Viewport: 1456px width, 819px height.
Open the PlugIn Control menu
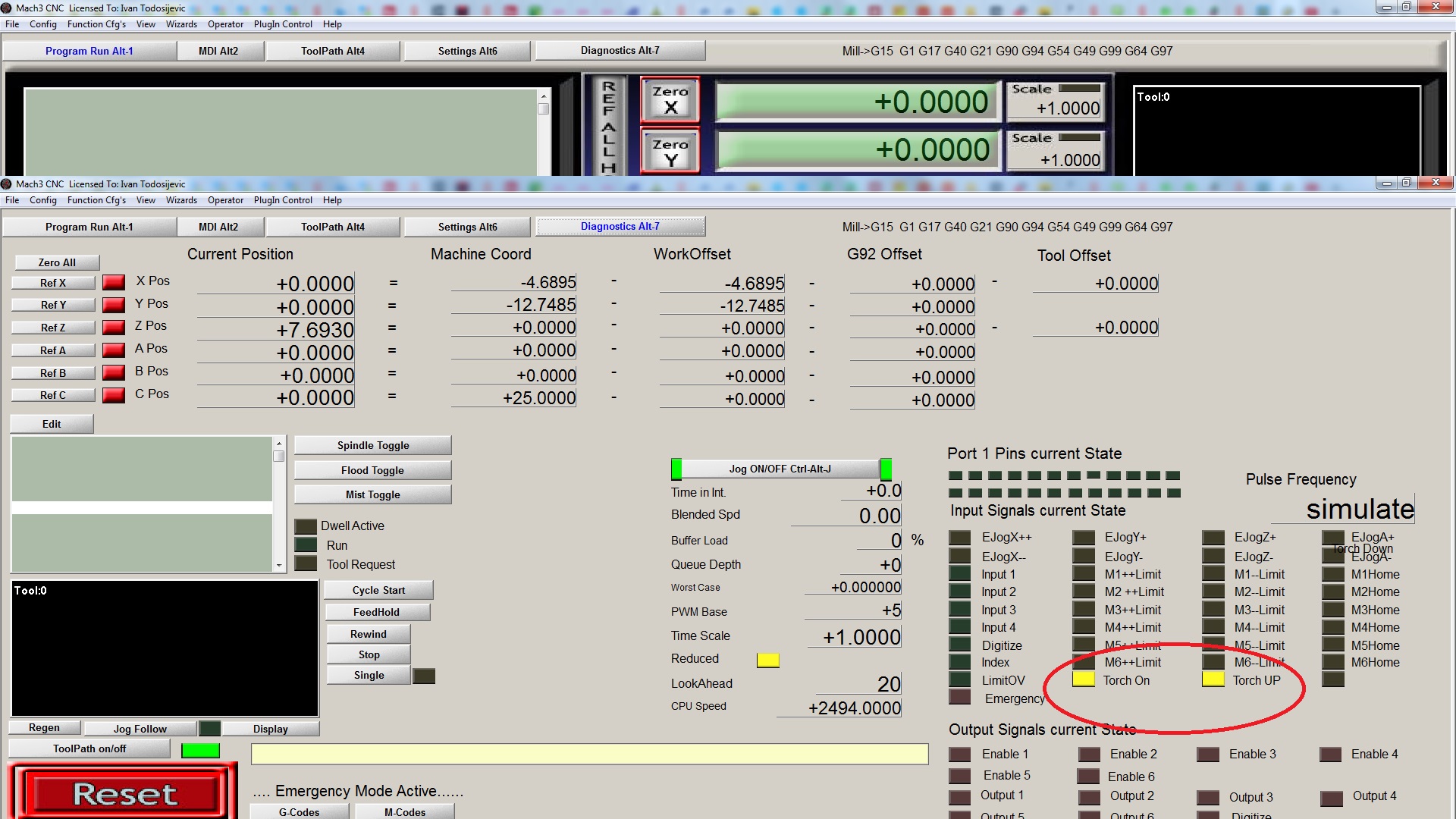tap(283, 200)
